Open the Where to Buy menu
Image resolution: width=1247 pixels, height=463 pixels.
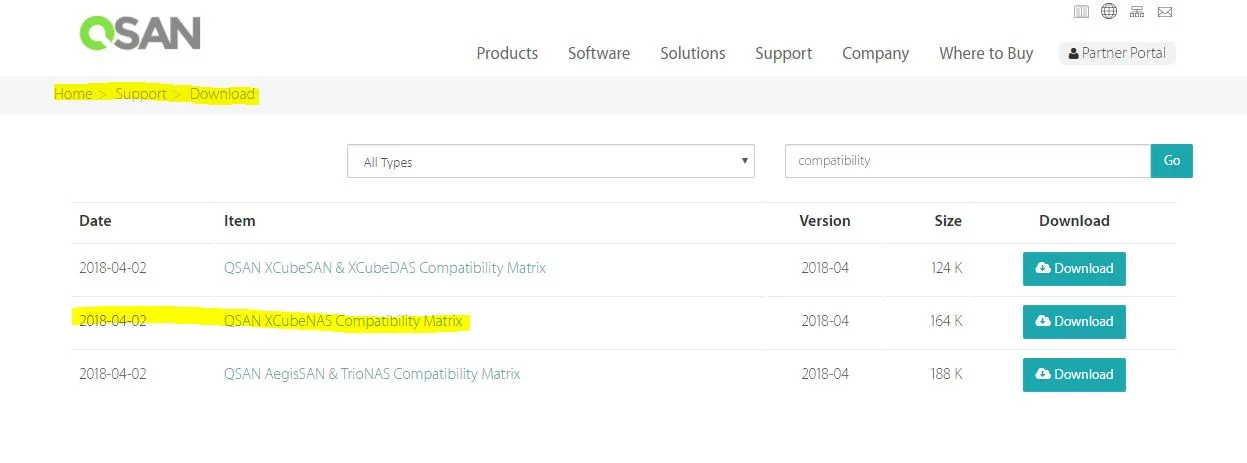coord(986,53)
